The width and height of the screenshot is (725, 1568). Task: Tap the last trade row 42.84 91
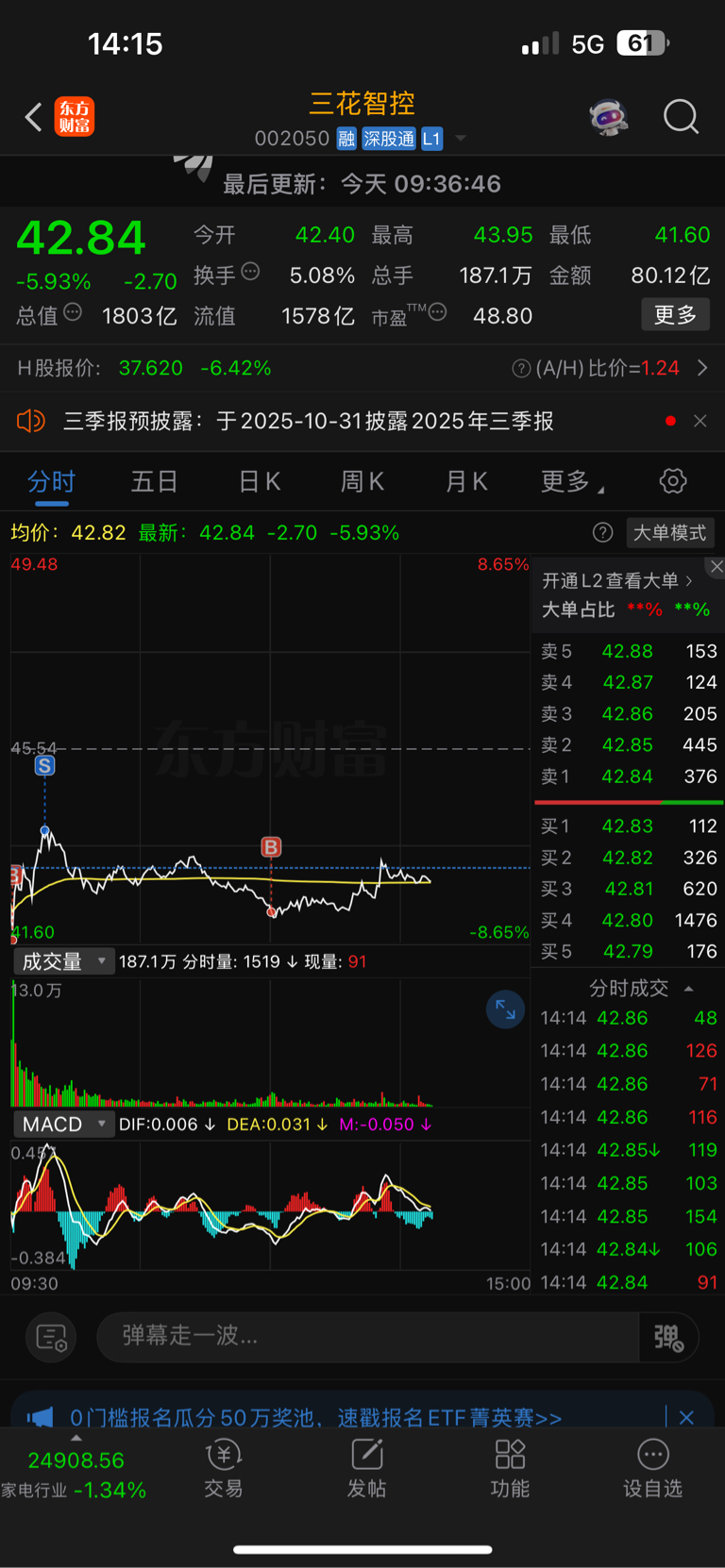629,1282
